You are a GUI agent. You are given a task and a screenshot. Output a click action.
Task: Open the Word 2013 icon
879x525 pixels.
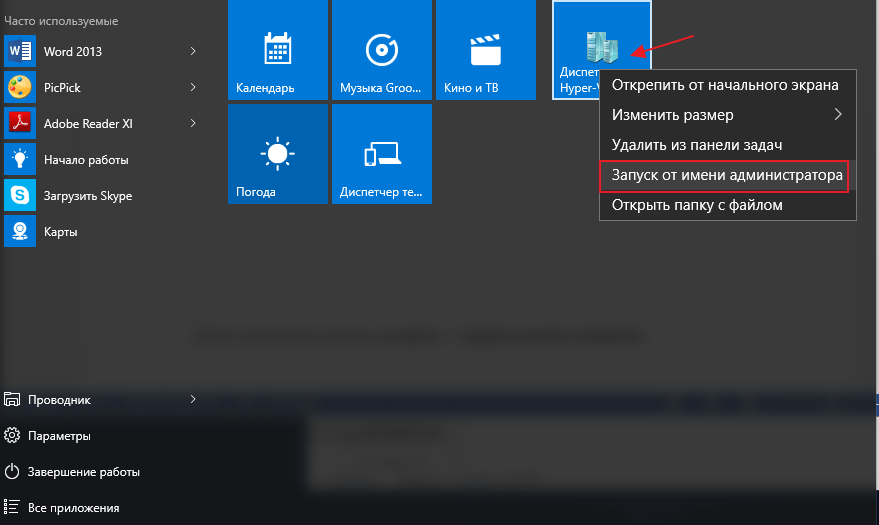click(x=20, y=51)
